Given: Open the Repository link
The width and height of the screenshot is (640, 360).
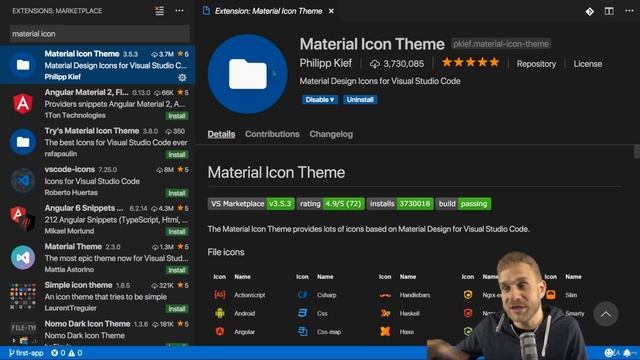Looking at the screenshot, I should pos(536,64).
